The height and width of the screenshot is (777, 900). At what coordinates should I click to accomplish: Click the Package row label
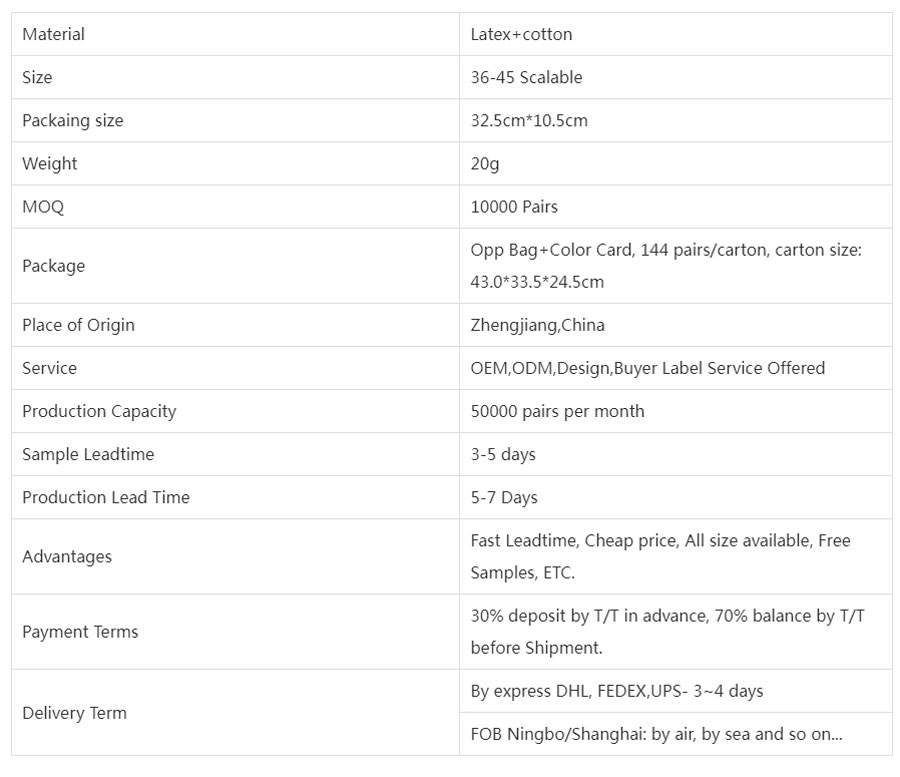pos(54,266)
